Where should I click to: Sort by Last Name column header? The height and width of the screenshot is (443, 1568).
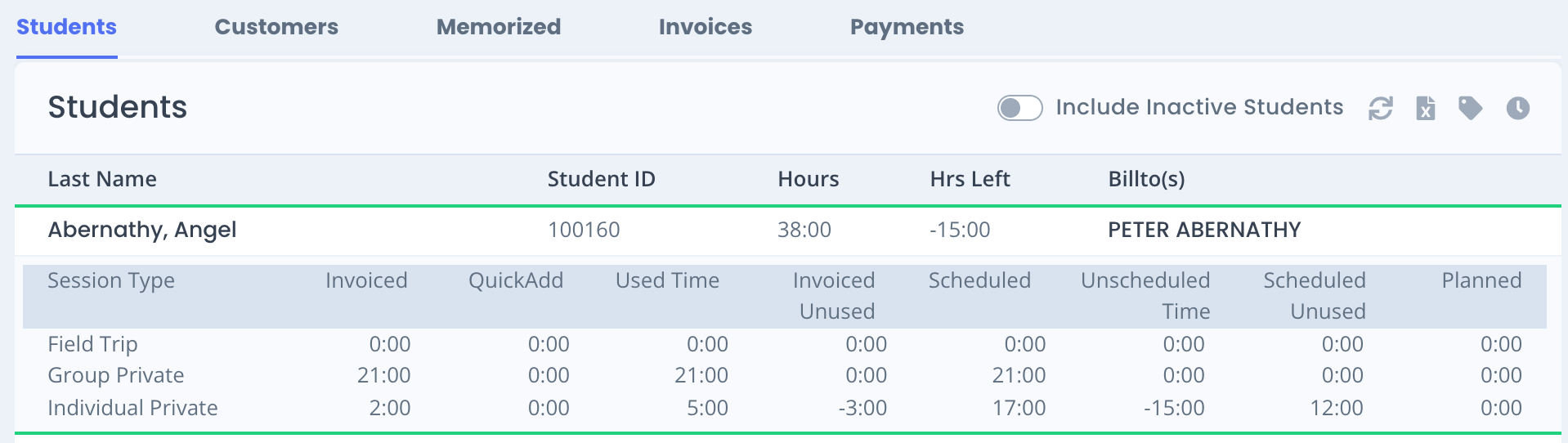click(x=102, y=179)
